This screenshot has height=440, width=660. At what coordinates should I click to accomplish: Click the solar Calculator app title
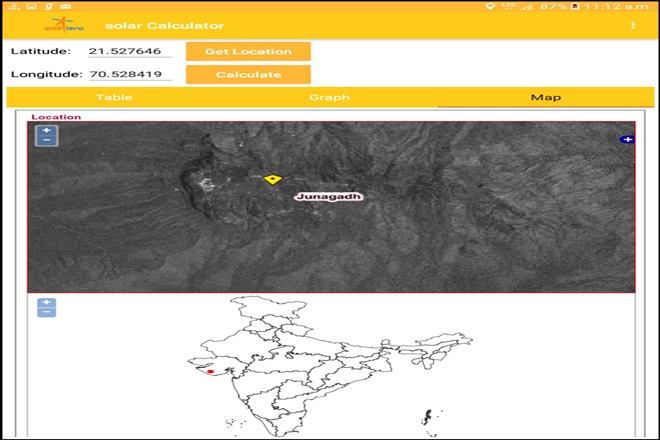(164, 25)
